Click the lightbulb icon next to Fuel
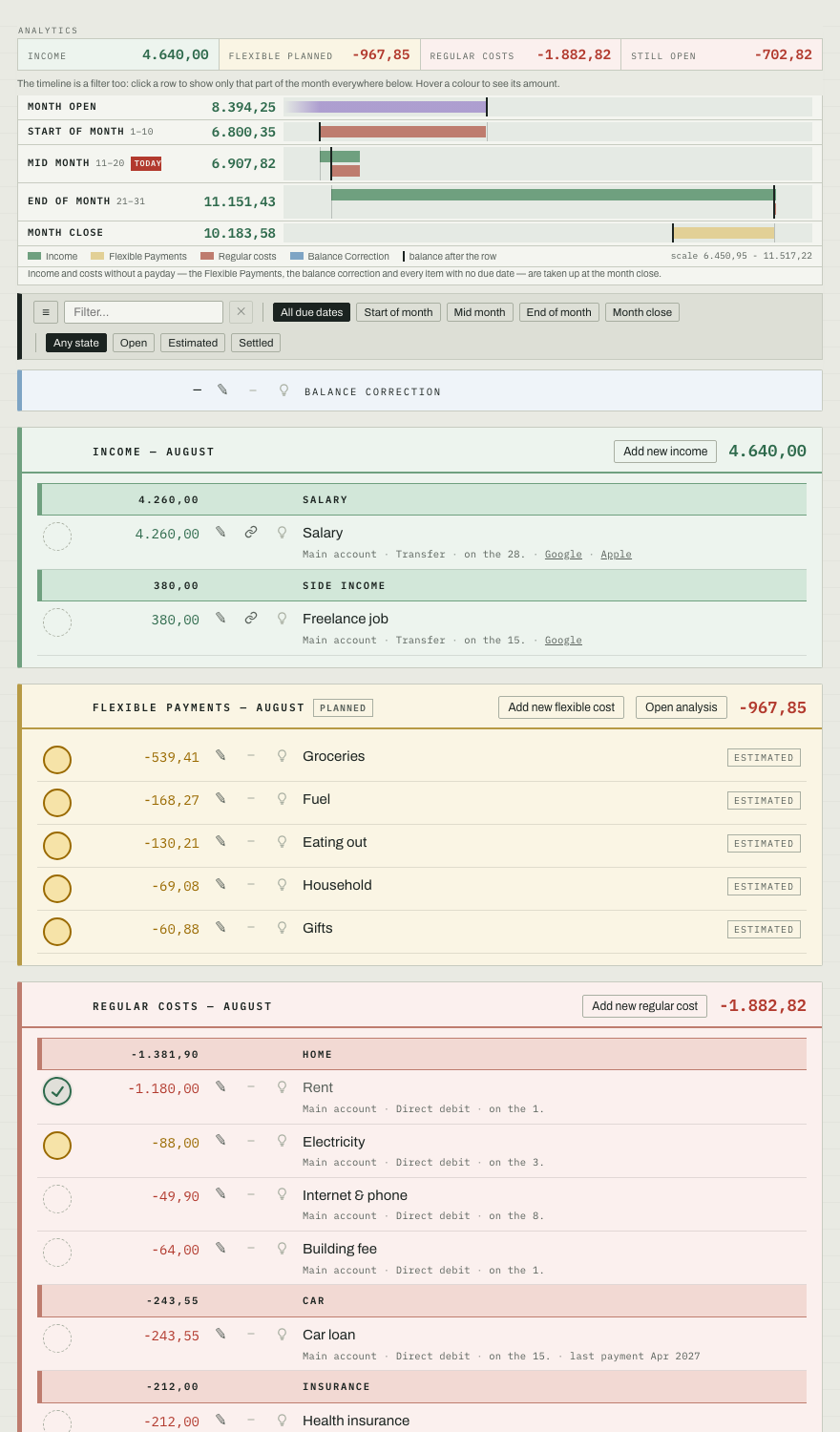 [282, 799]
